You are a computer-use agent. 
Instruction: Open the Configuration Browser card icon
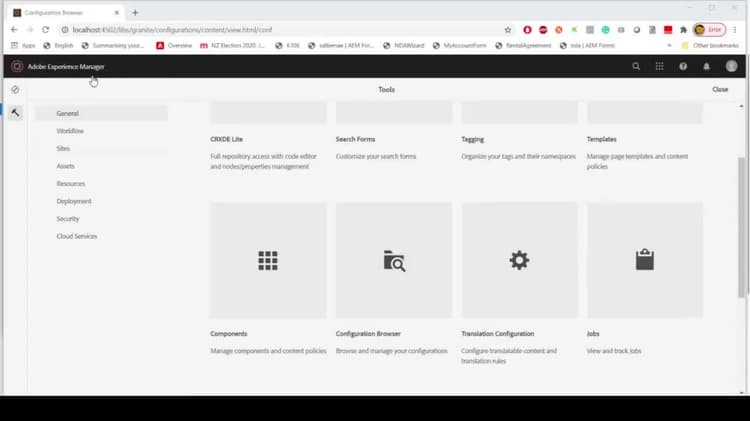click(x=394, y=261)
